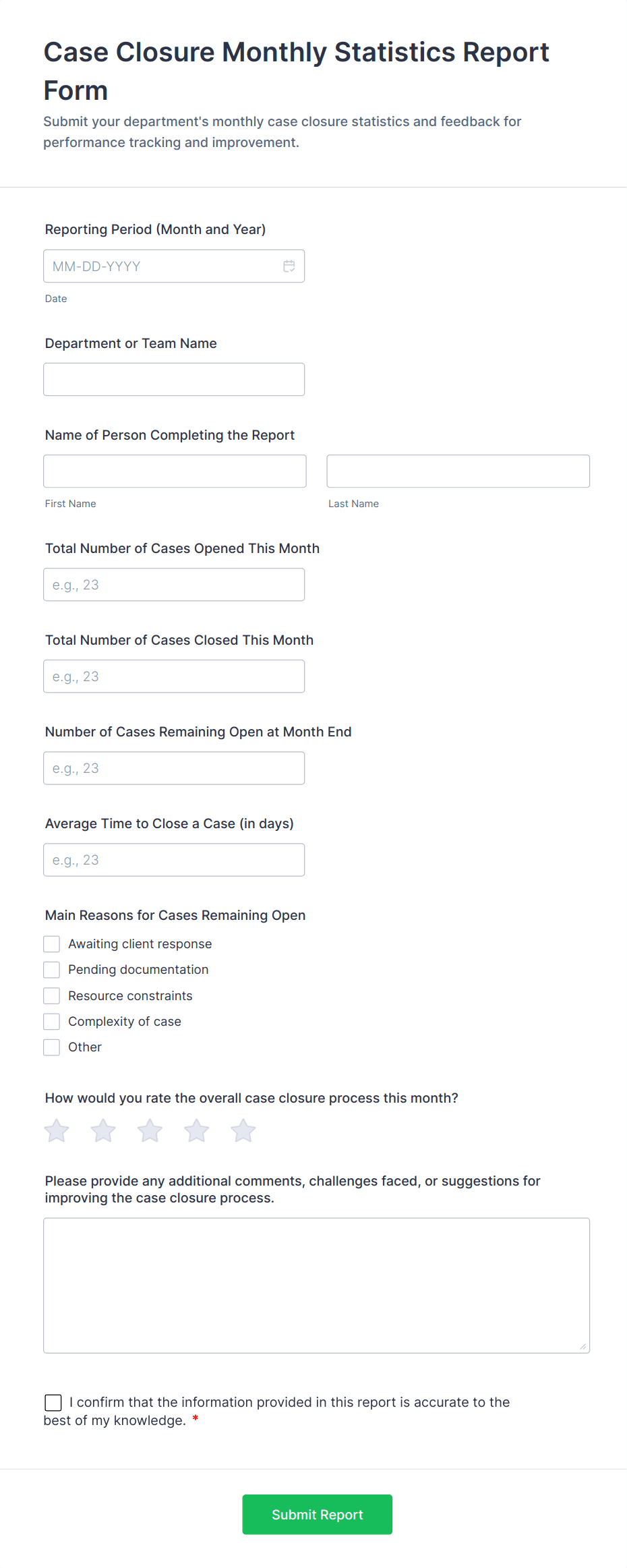This screenshot has width=627, height=1568.
Task: Click the Average Time to Close field
Action: pos(174,860)
